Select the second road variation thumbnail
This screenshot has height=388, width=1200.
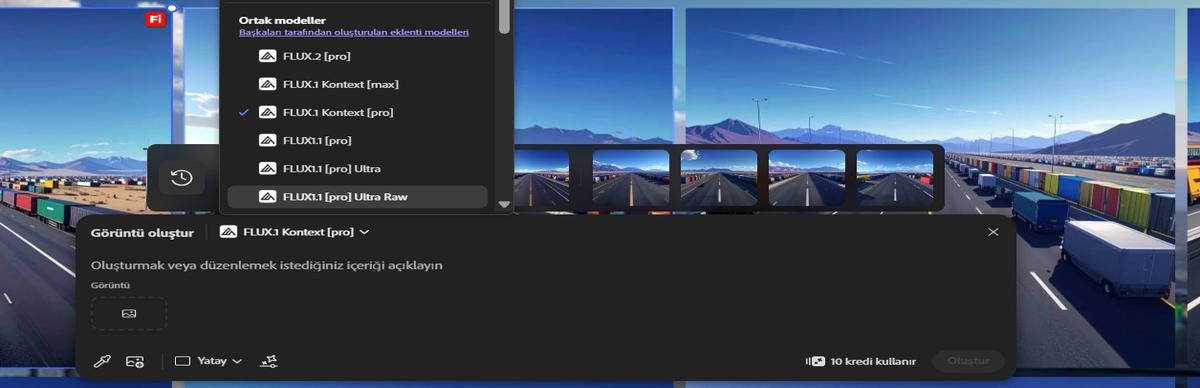click(x=631, y=178)
